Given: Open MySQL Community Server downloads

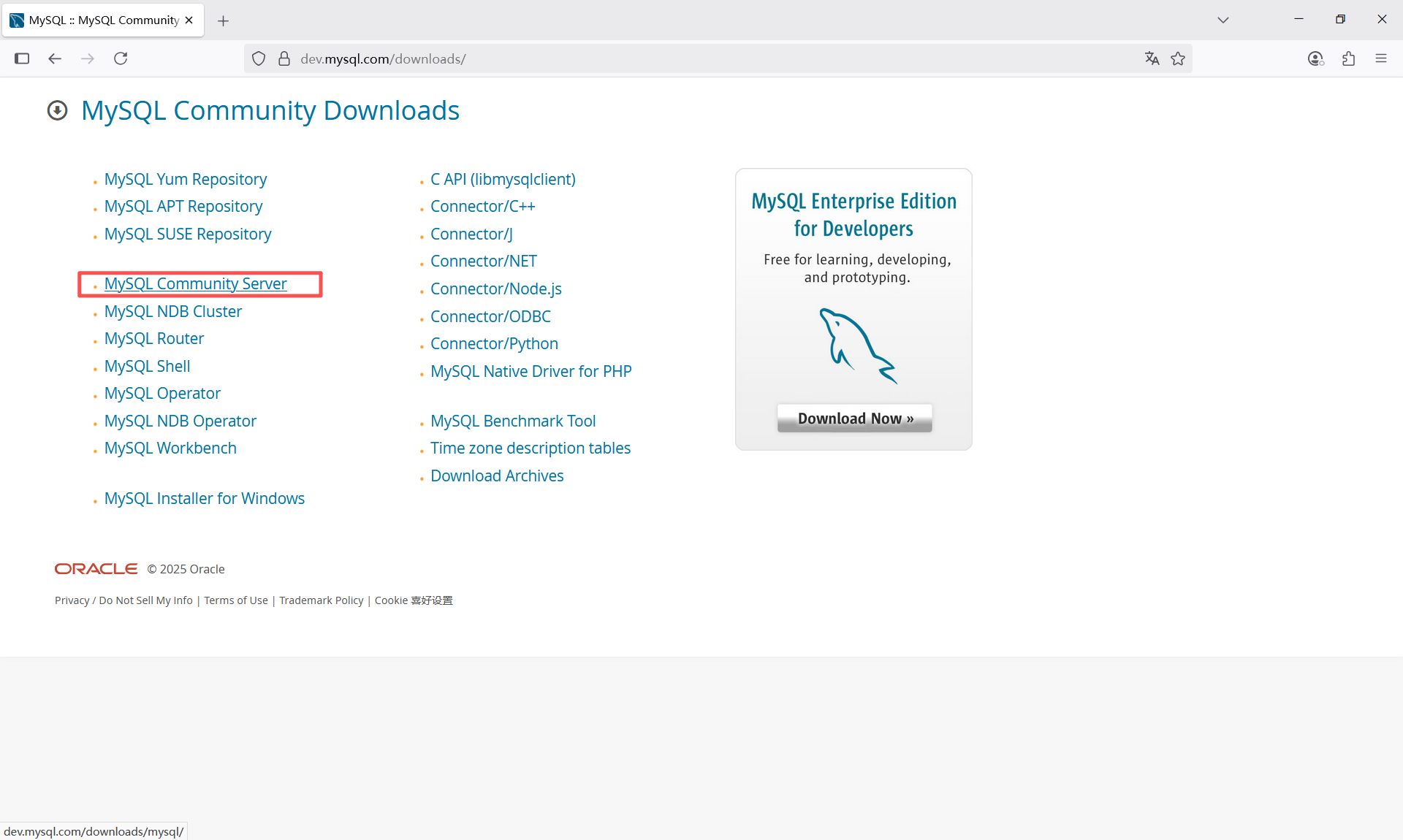Looking at the screenshot, I should (195, 283).
